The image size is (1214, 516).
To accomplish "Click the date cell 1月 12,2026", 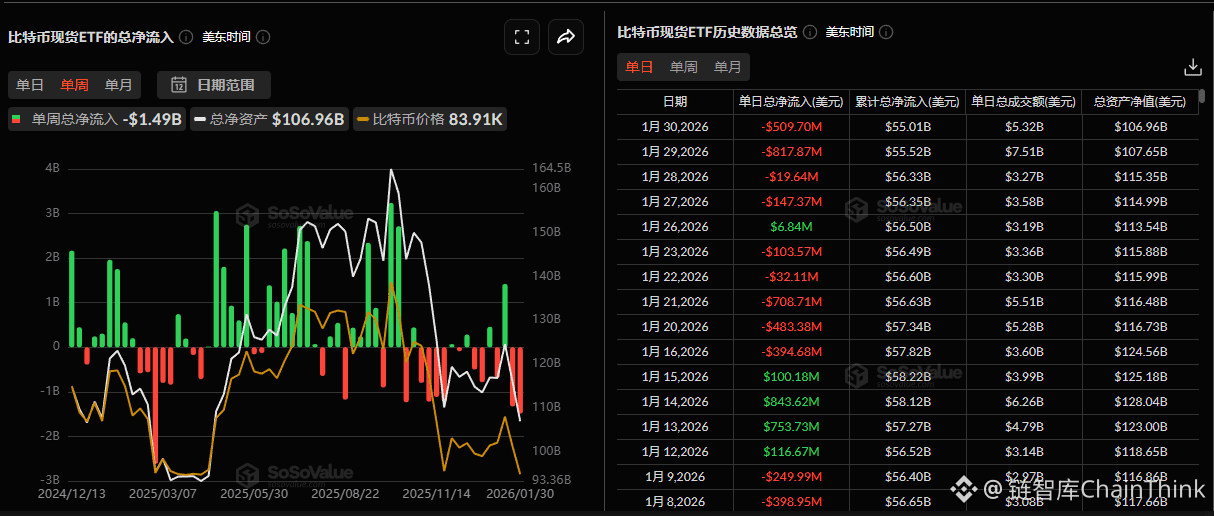I will click(675, 452).
